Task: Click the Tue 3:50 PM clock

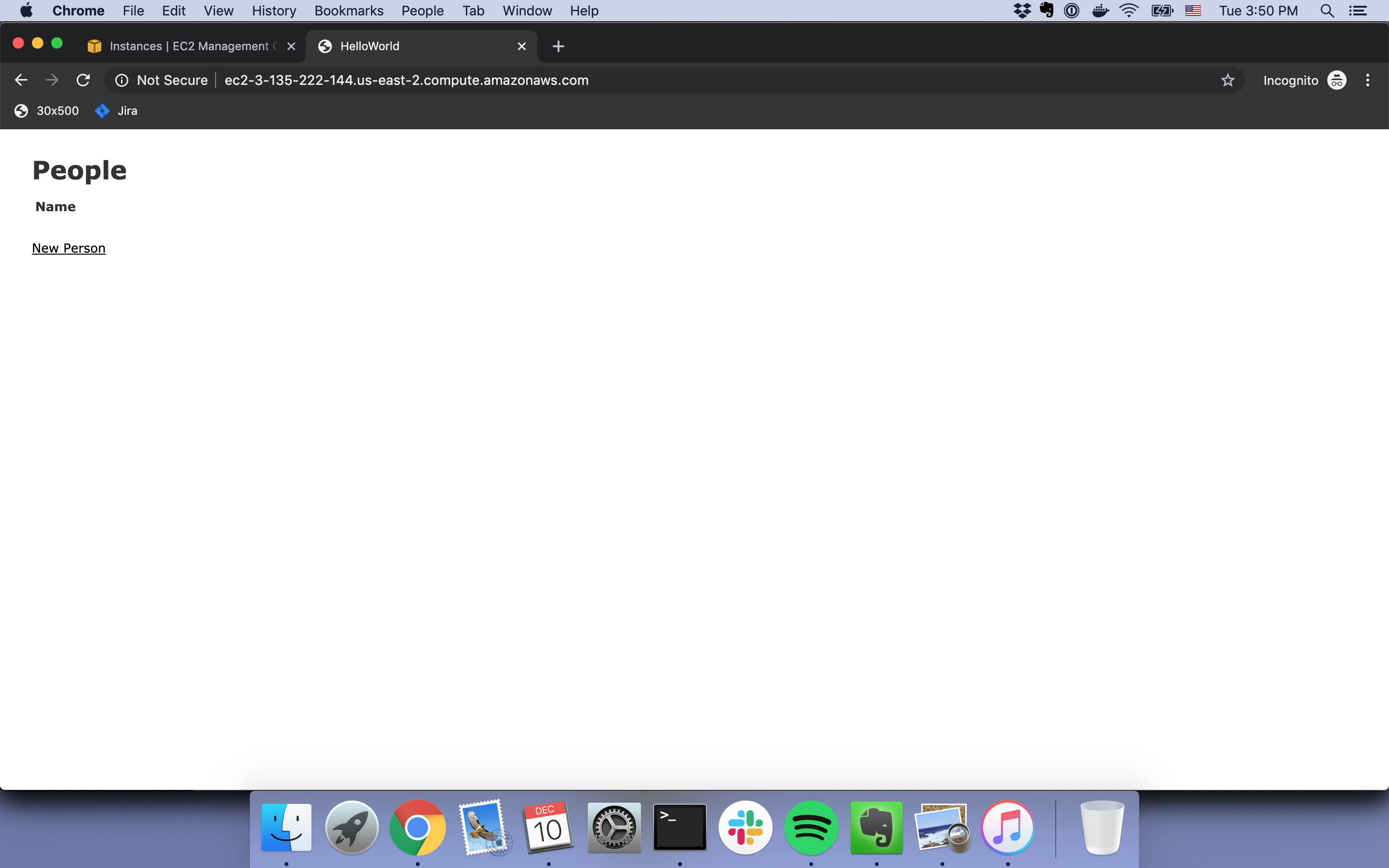Action: tap(1258, 10)
